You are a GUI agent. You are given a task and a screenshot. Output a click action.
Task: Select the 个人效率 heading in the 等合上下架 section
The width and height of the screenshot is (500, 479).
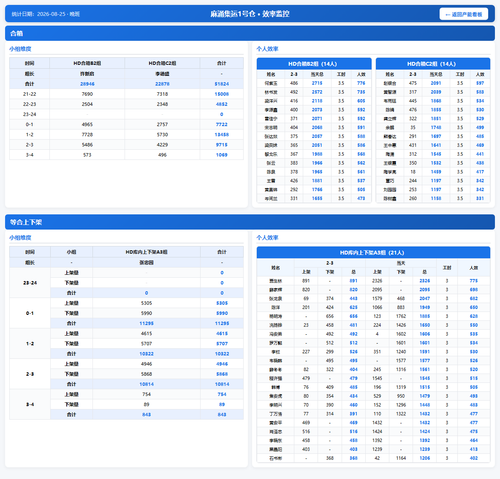tap(267, 238)
